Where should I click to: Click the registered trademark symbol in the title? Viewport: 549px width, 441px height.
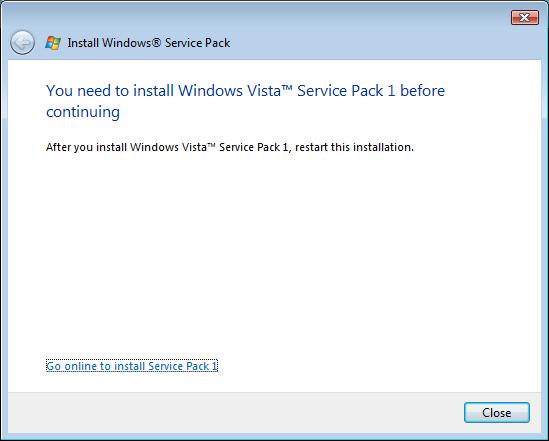(157, 43)
